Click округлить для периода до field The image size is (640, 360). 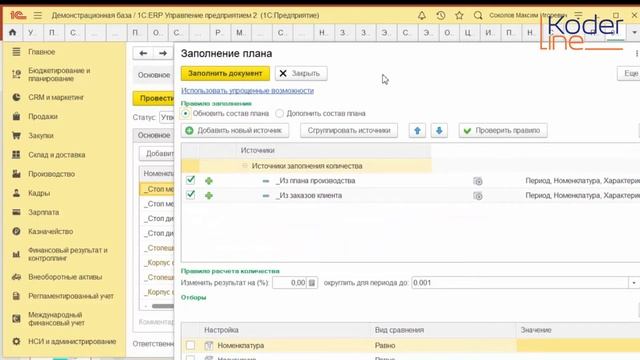(520, 283)
